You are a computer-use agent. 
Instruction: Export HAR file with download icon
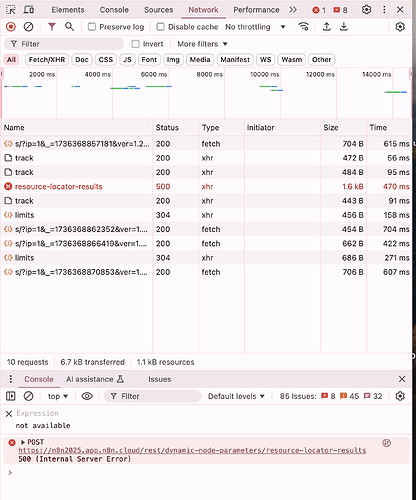(344, 27)
